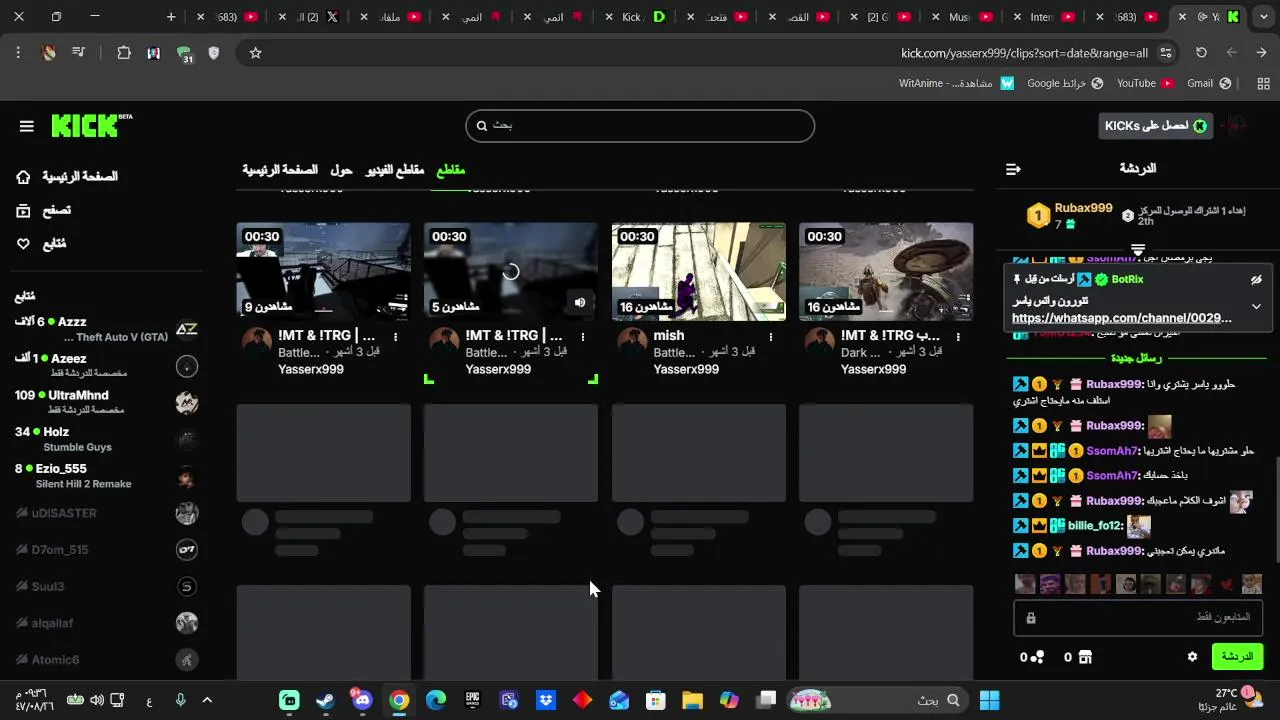Screen dimensions: 1280x720
Task: Click the followers-only chat input
Action: [1138, 618]
